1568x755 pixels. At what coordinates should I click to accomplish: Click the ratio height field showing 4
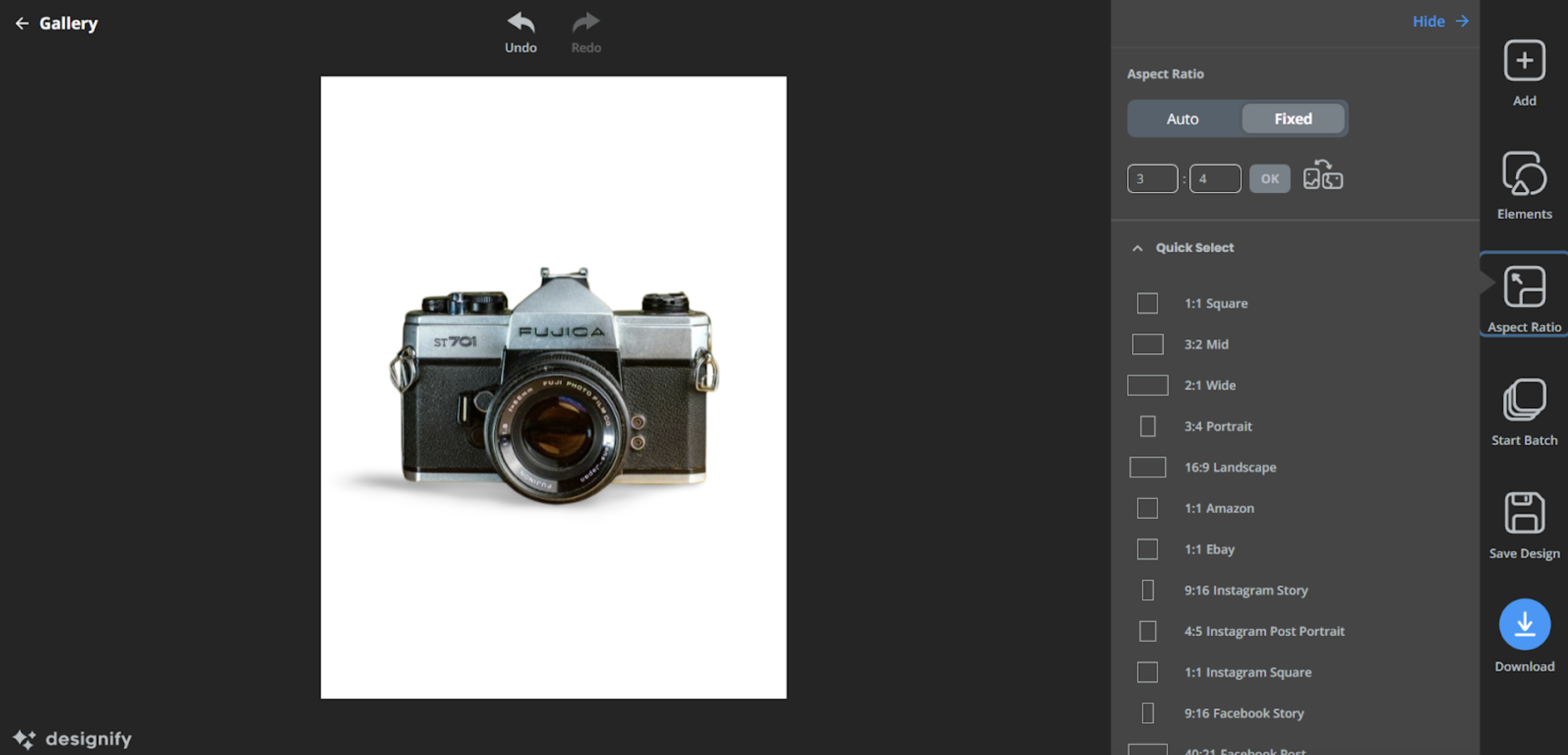tap(1215, 178)
